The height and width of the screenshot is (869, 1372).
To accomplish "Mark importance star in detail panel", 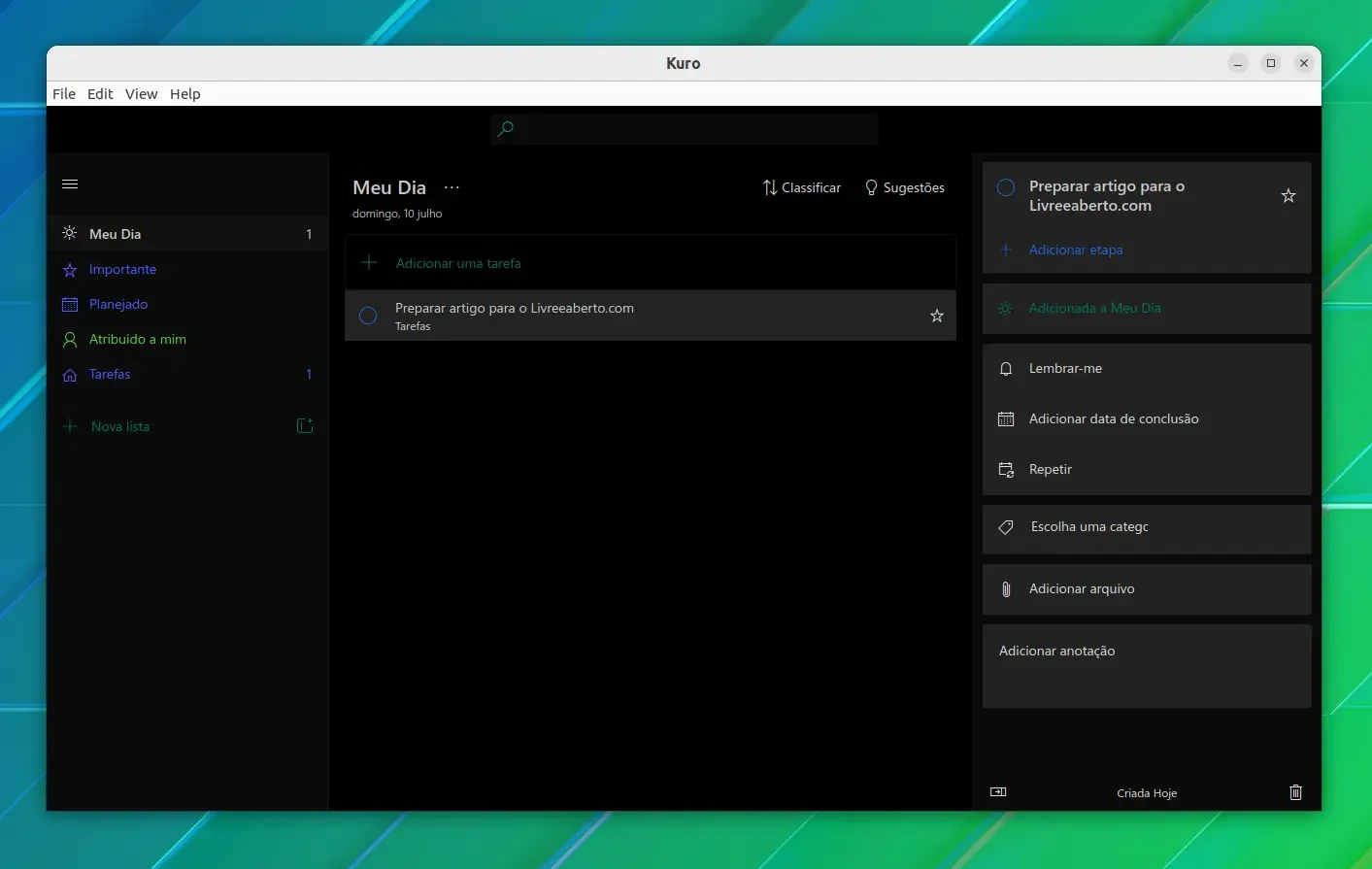I will [x=1288, y=196].
